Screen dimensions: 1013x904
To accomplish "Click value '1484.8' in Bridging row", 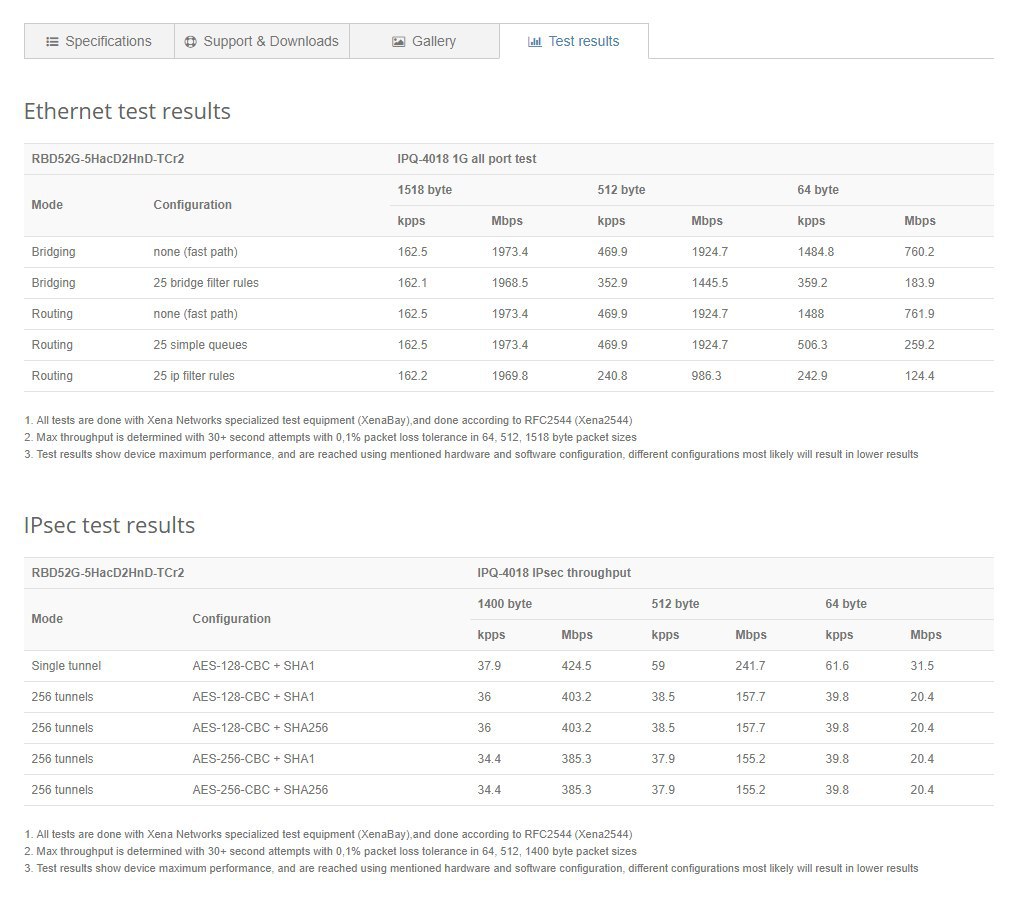I will 815,252.
